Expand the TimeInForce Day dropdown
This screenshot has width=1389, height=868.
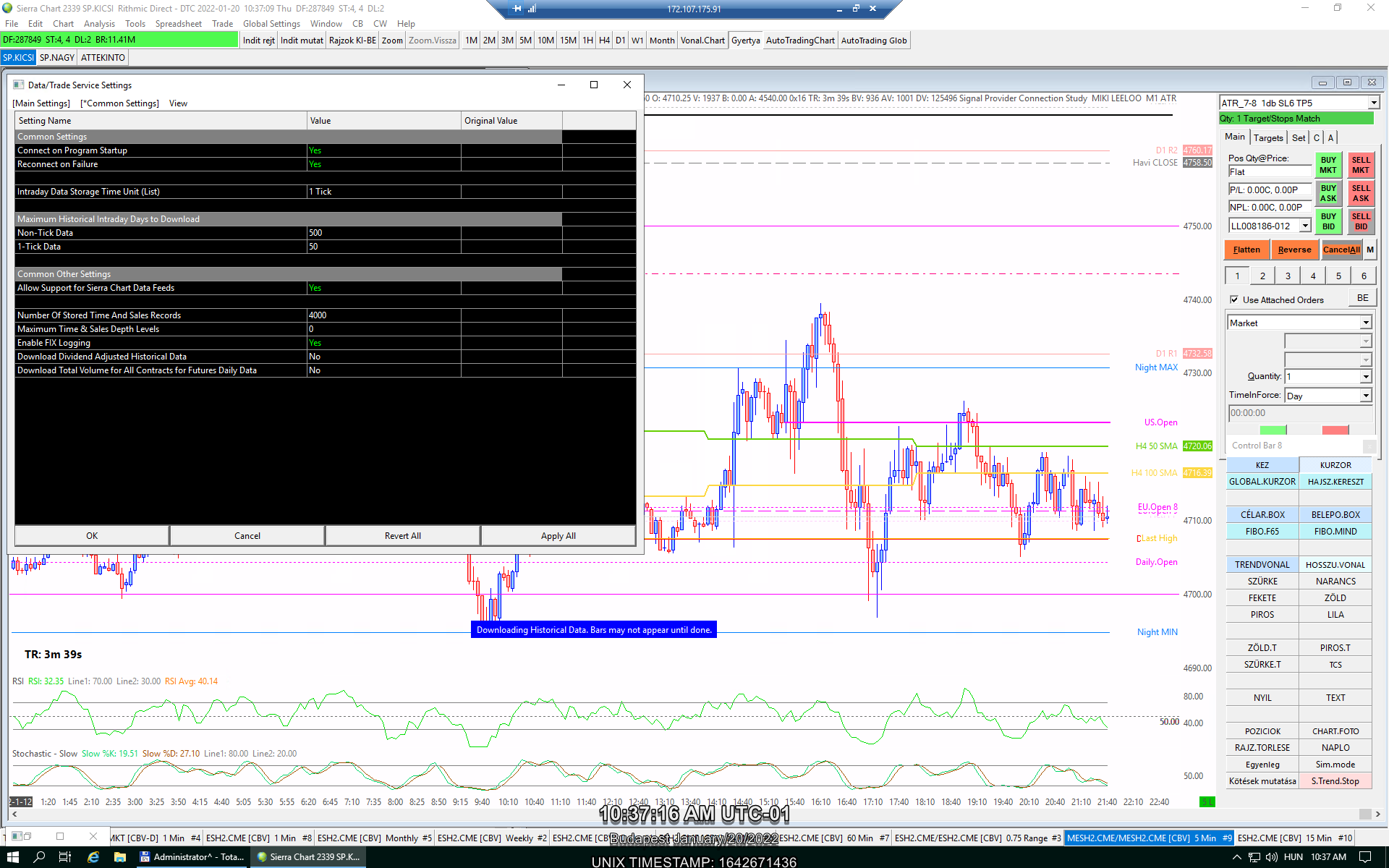click(1365, 396)
